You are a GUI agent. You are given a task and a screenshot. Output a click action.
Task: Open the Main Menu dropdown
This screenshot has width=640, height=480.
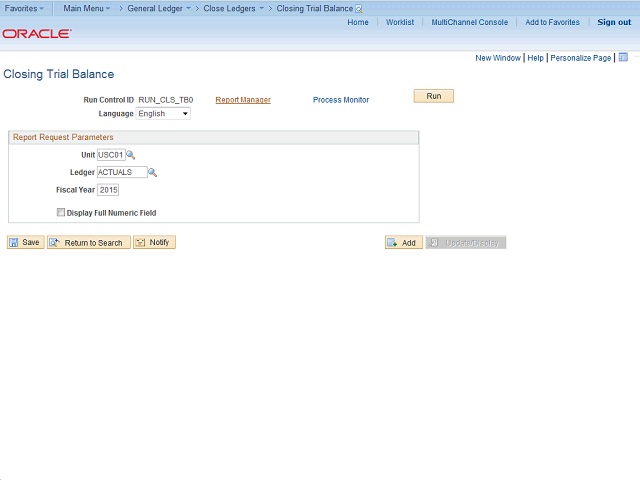(87, 8)
